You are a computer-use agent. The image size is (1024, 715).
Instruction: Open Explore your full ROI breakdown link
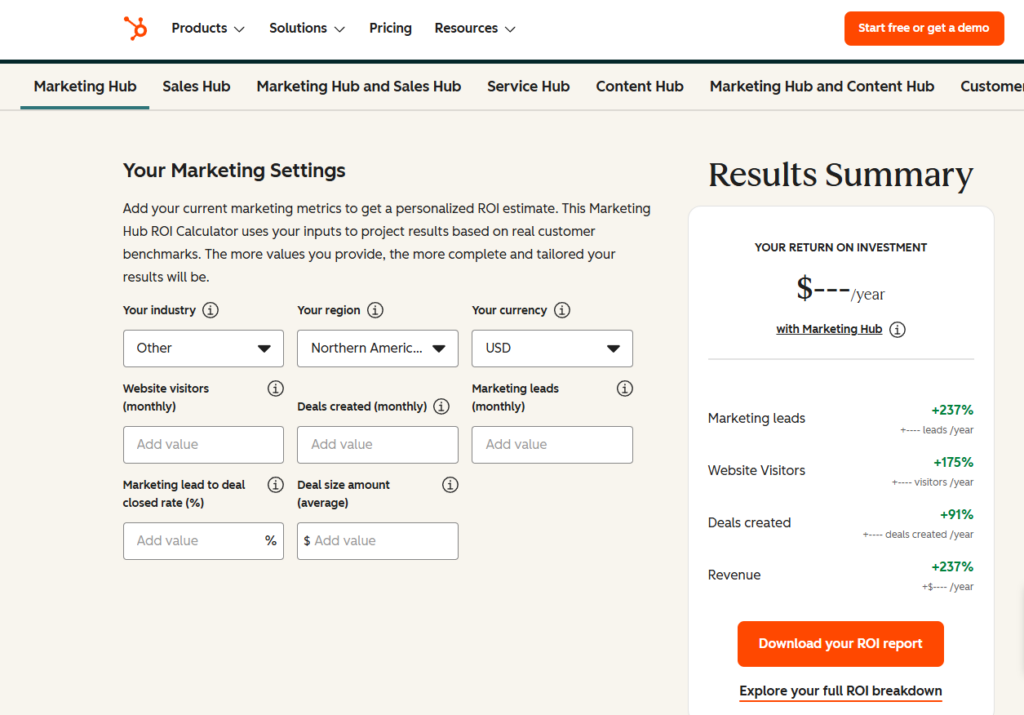840,691
